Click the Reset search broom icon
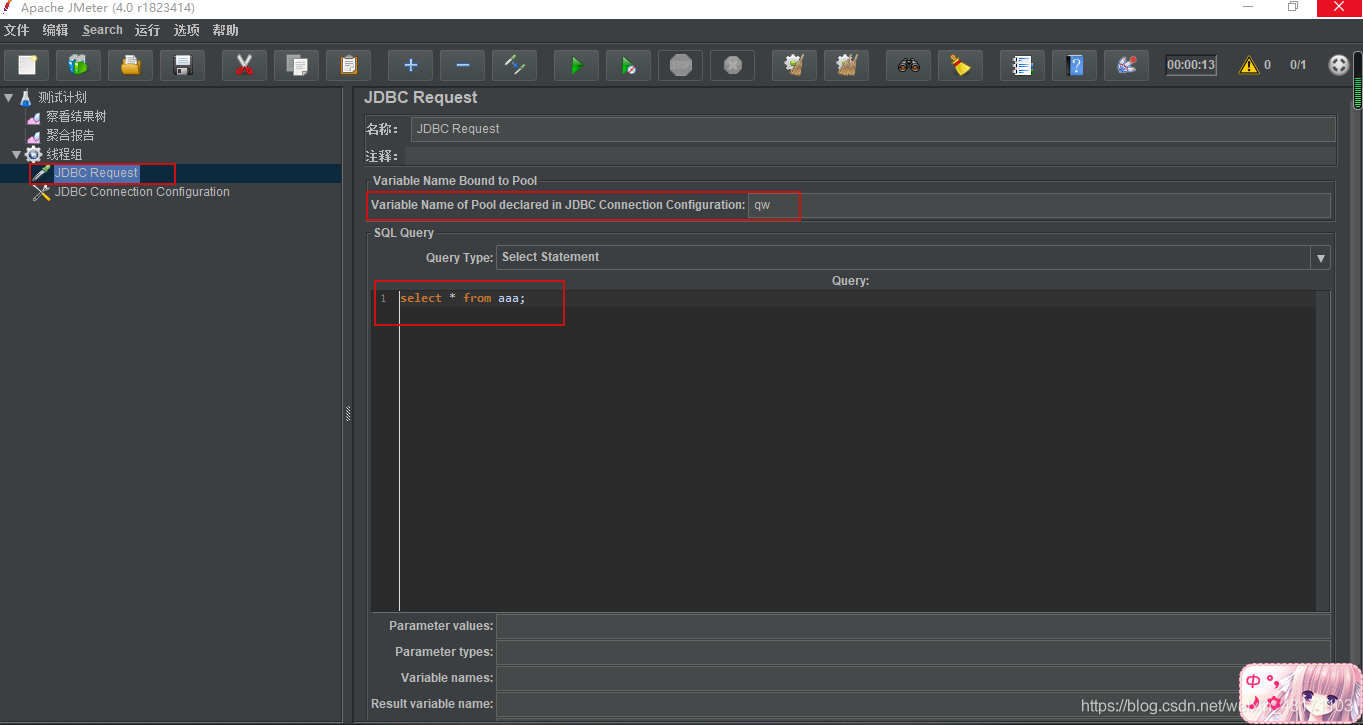The height and width of the screenshot is (725, 1363). tap(960, 65)
